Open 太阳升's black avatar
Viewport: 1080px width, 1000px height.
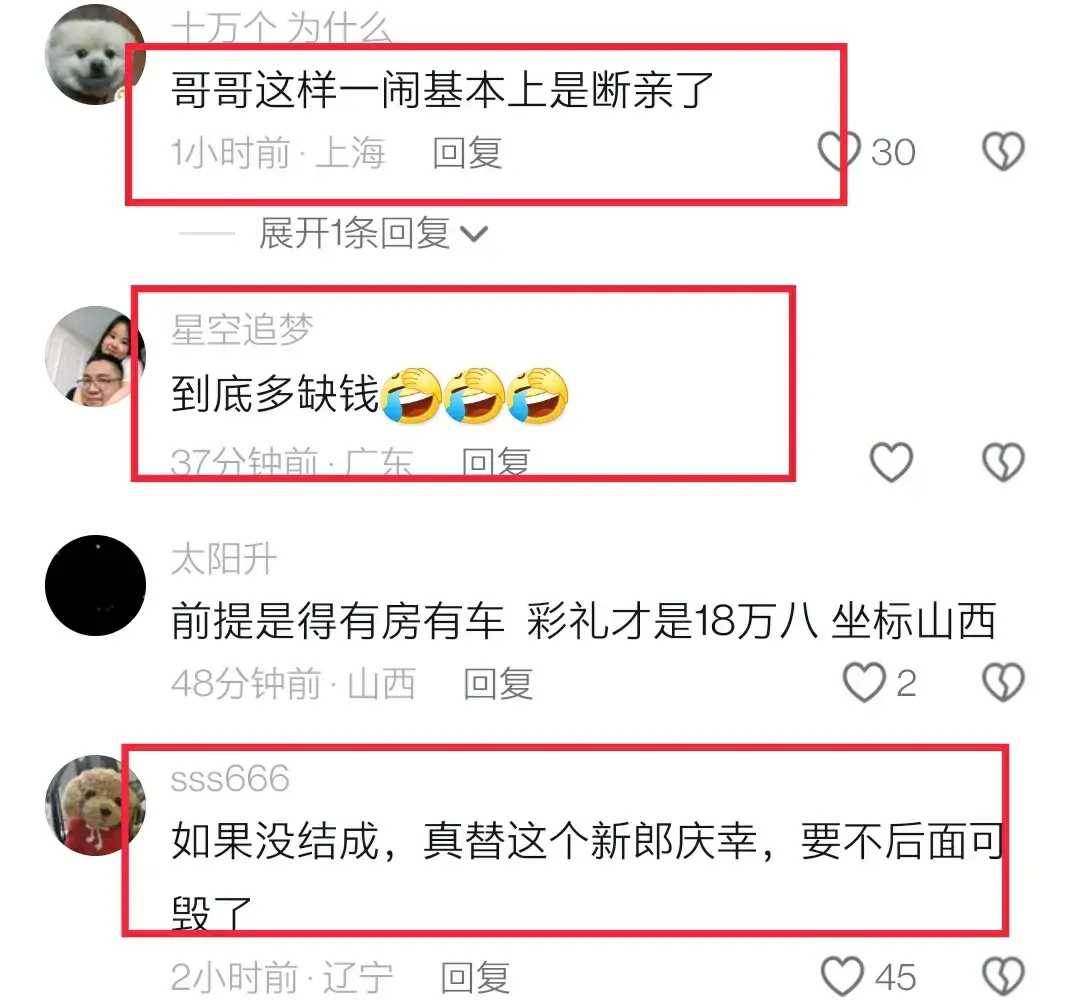click(x=95, y=585)
